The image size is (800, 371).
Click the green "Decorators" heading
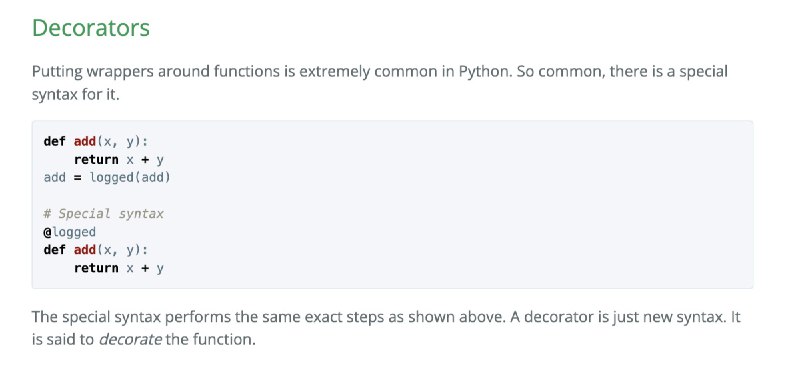click(x=91, y=28)
